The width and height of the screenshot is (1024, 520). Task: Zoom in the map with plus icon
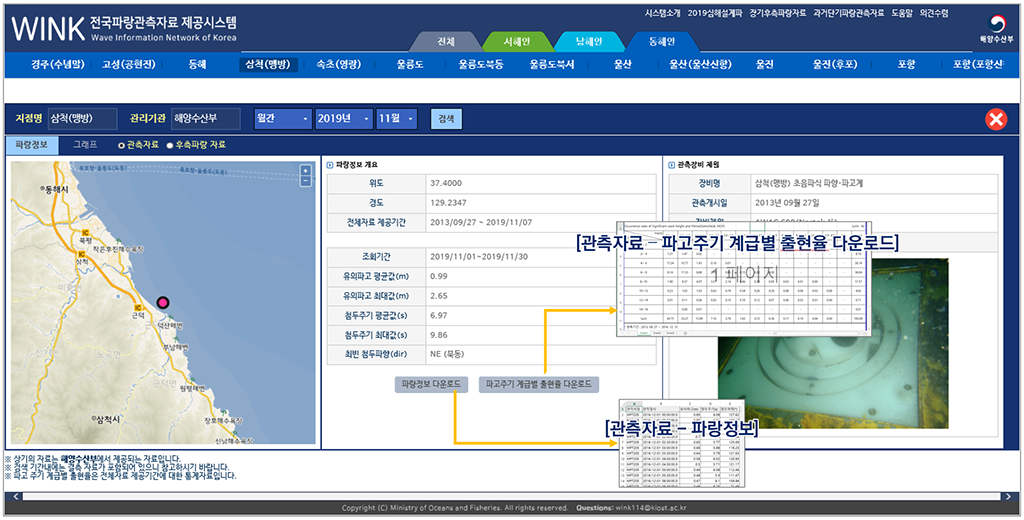(x=305, y=171)
